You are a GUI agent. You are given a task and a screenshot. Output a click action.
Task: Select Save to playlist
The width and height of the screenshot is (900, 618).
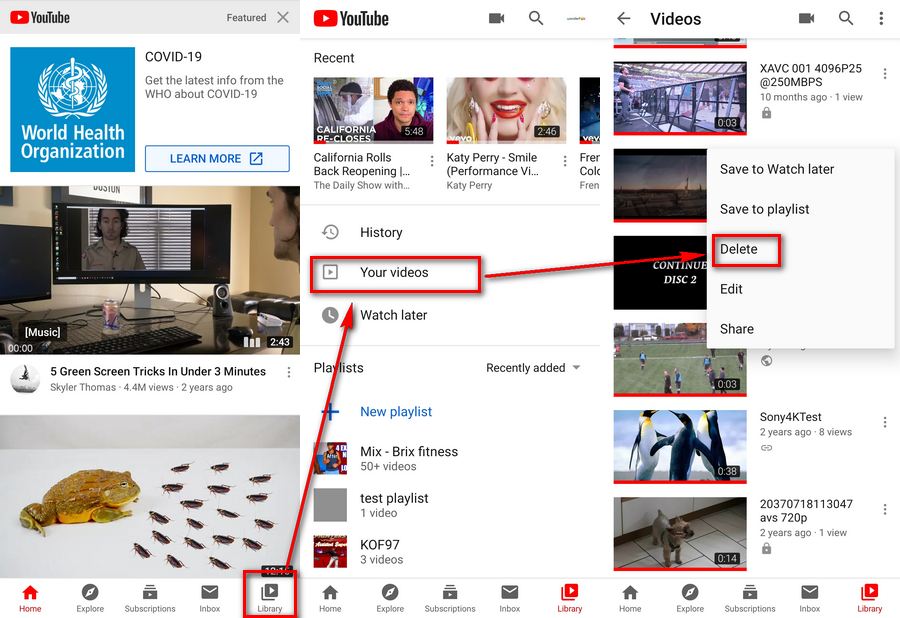click(765, 209)
